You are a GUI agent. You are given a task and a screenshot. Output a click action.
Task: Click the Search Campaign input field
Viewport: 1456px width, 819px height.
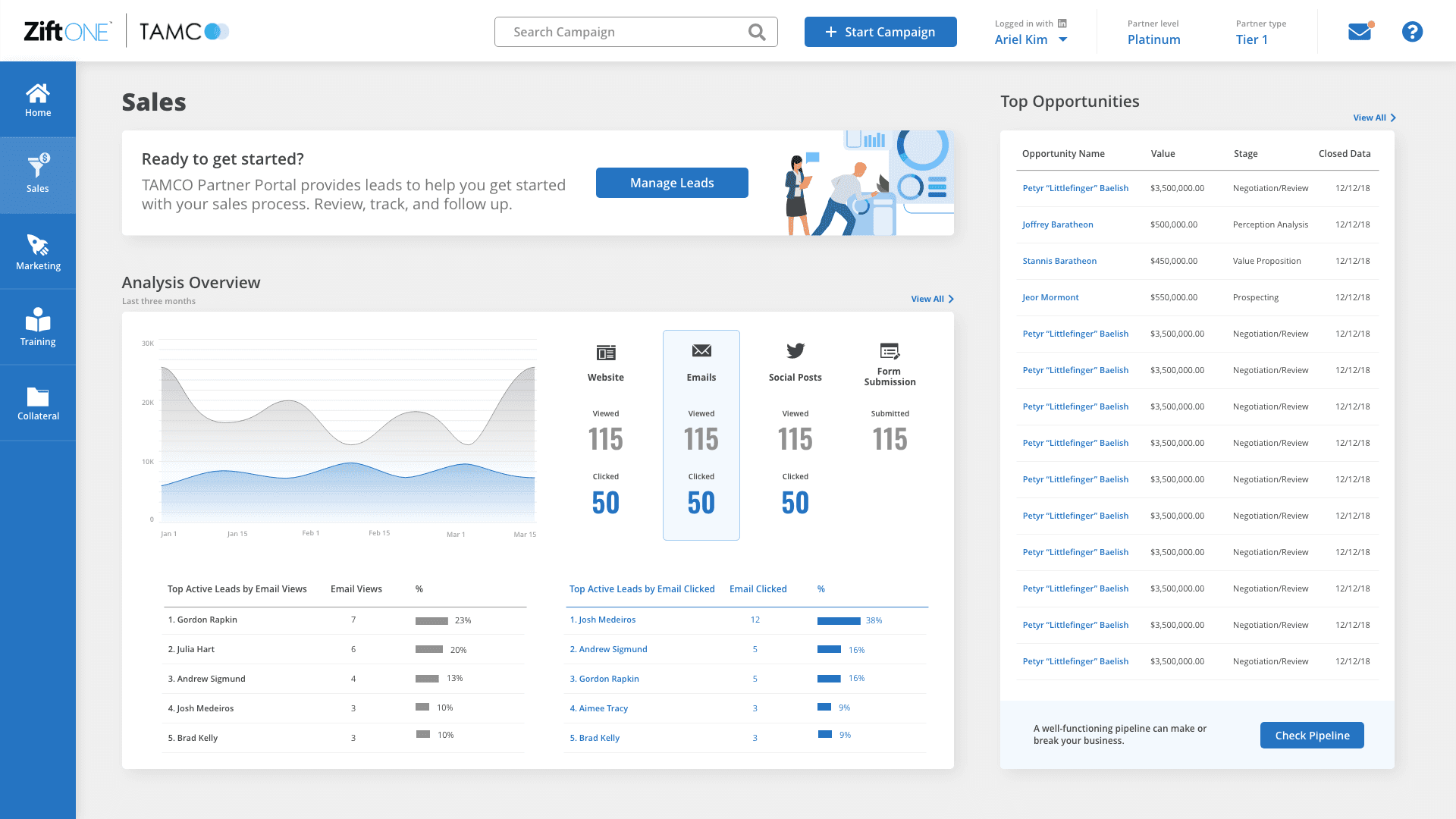(622, 32)
